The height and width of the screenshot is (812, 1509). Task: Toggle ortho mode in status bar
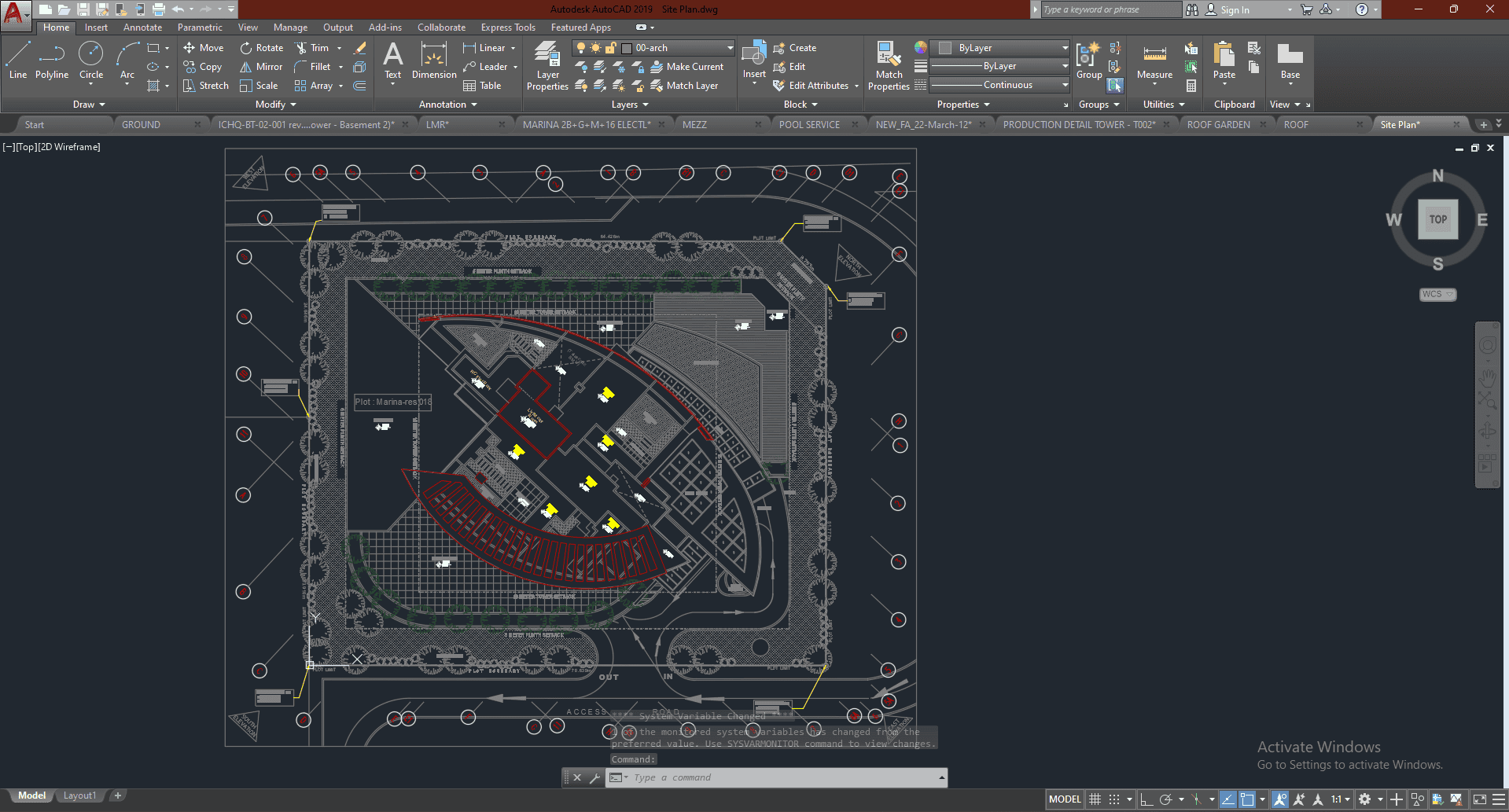(x=1146, y=799)
